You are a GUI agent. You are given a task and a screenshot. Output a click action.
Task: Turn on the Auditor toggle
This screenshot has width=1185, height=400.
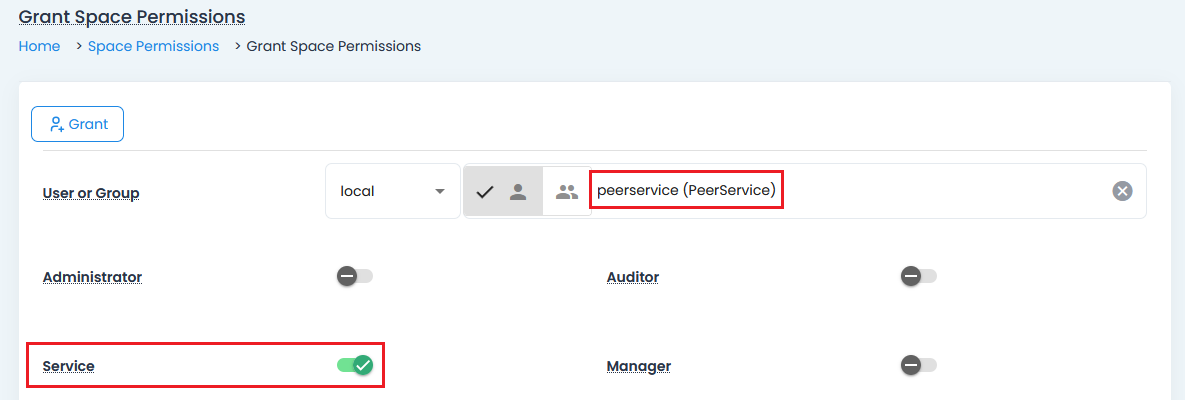point(919,276)
